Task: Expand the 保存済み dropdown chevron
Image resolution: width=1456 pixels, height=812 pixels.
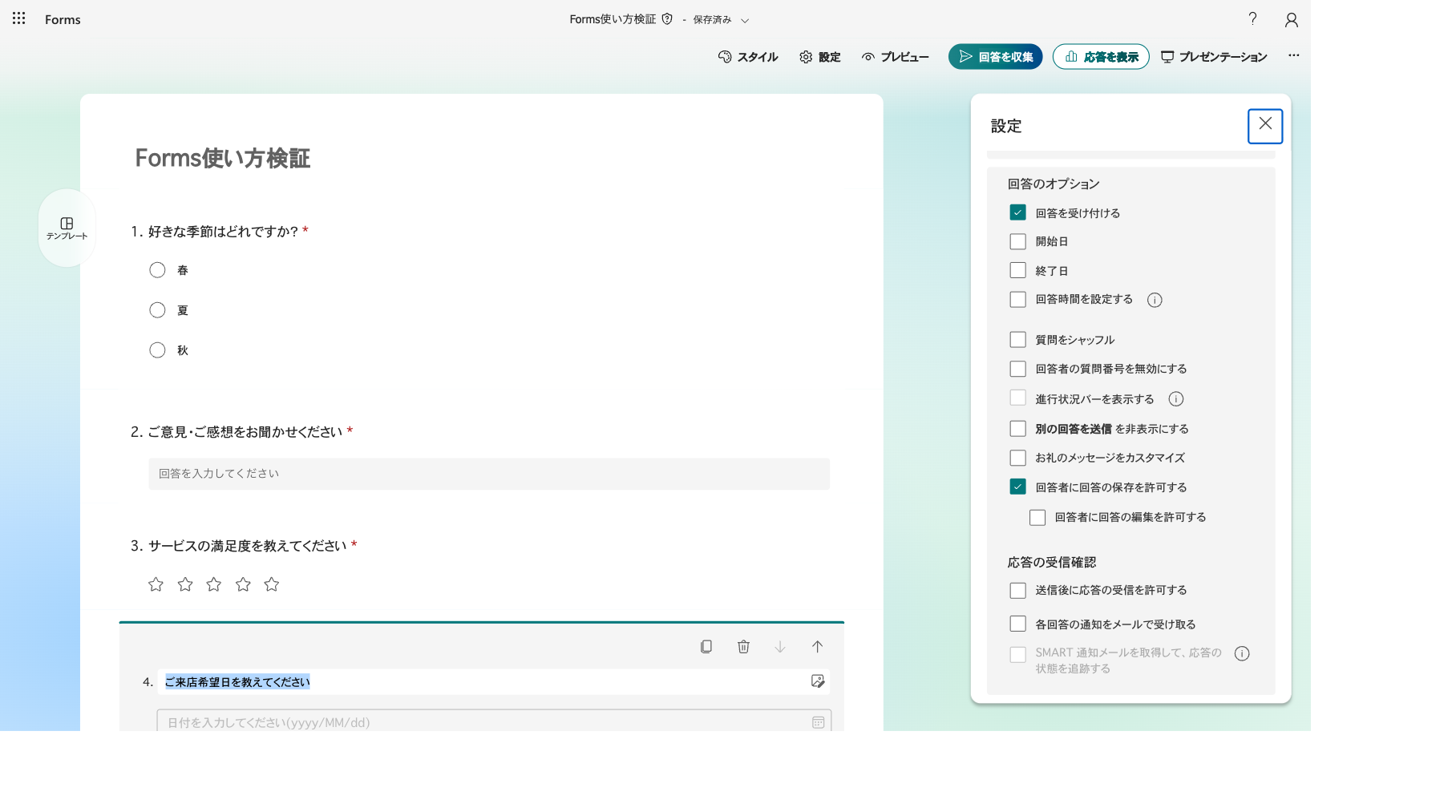Action: [745, 21]
